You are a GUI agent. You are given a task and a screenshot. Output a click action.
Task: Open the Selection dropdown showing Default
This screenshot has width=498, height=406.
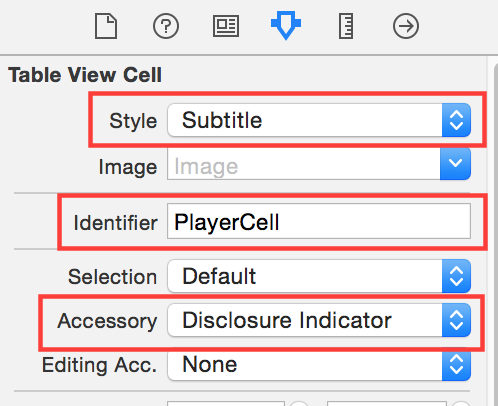[319, 276]
